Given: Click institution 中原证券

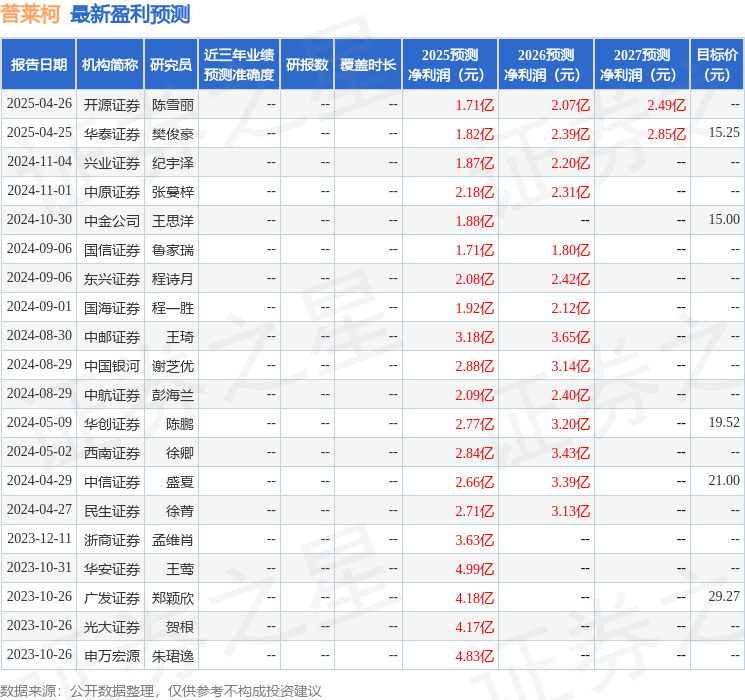Looking at the screenshot, I should point(112,192).
